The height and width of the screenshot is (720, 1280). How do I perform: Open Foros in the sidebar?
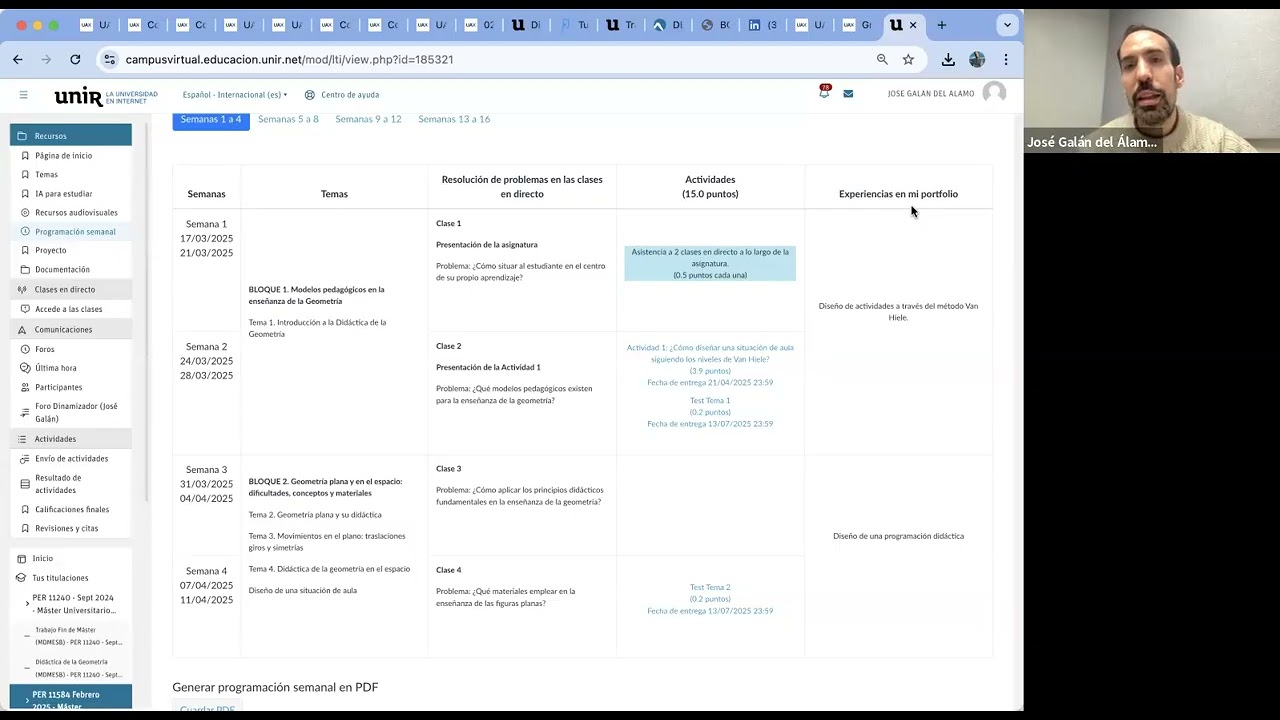44,350
